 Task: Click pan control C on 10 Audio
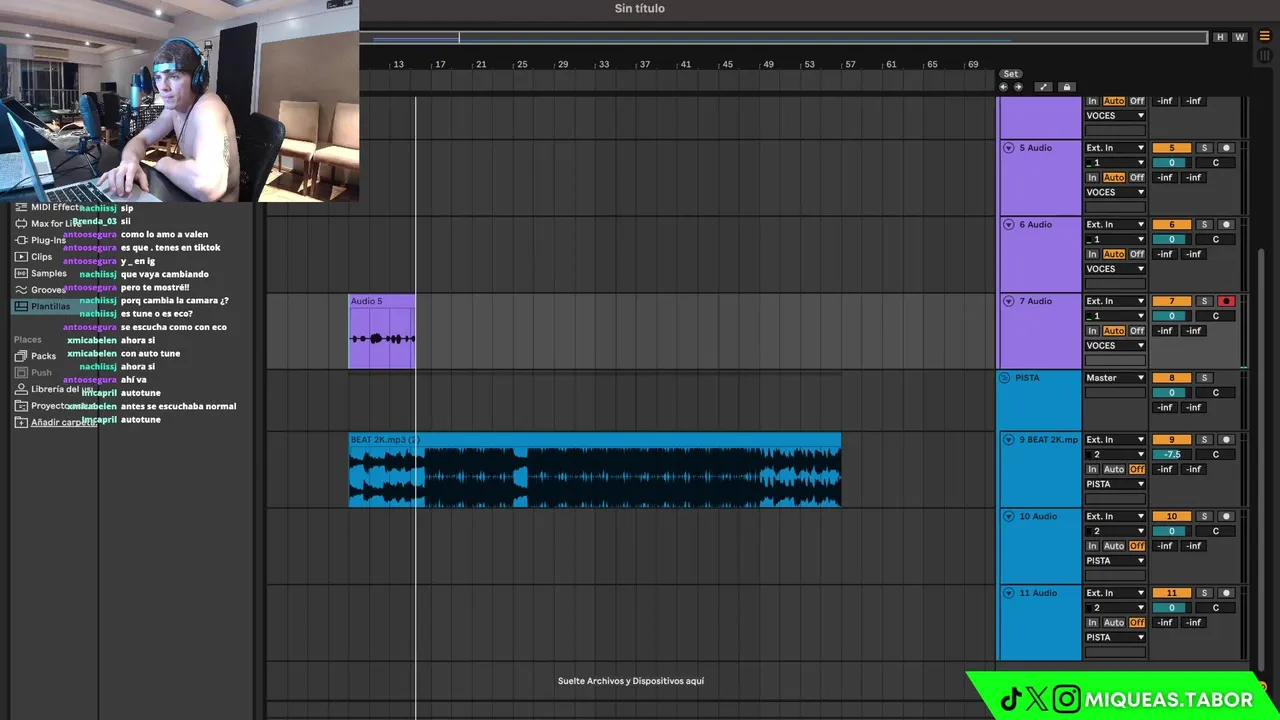click(1216, 531)
